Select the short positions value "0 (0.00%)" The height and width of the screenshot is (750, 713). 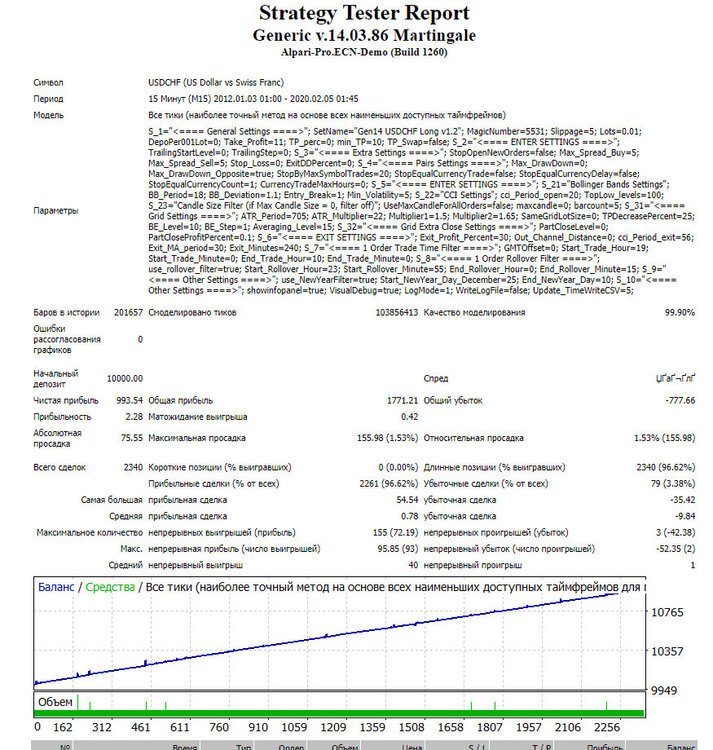pyautogui.click(x=398, y=467)
